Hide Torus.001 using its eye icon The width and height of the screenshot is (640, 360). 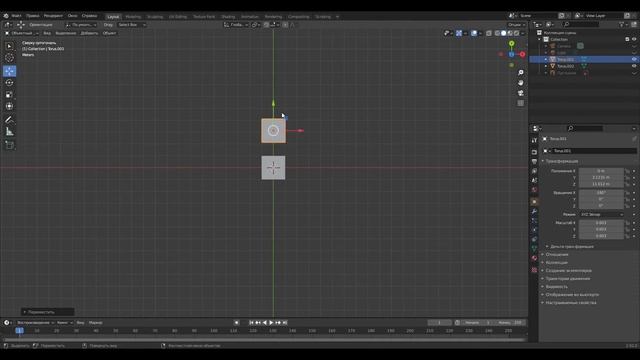click(634, 59)
